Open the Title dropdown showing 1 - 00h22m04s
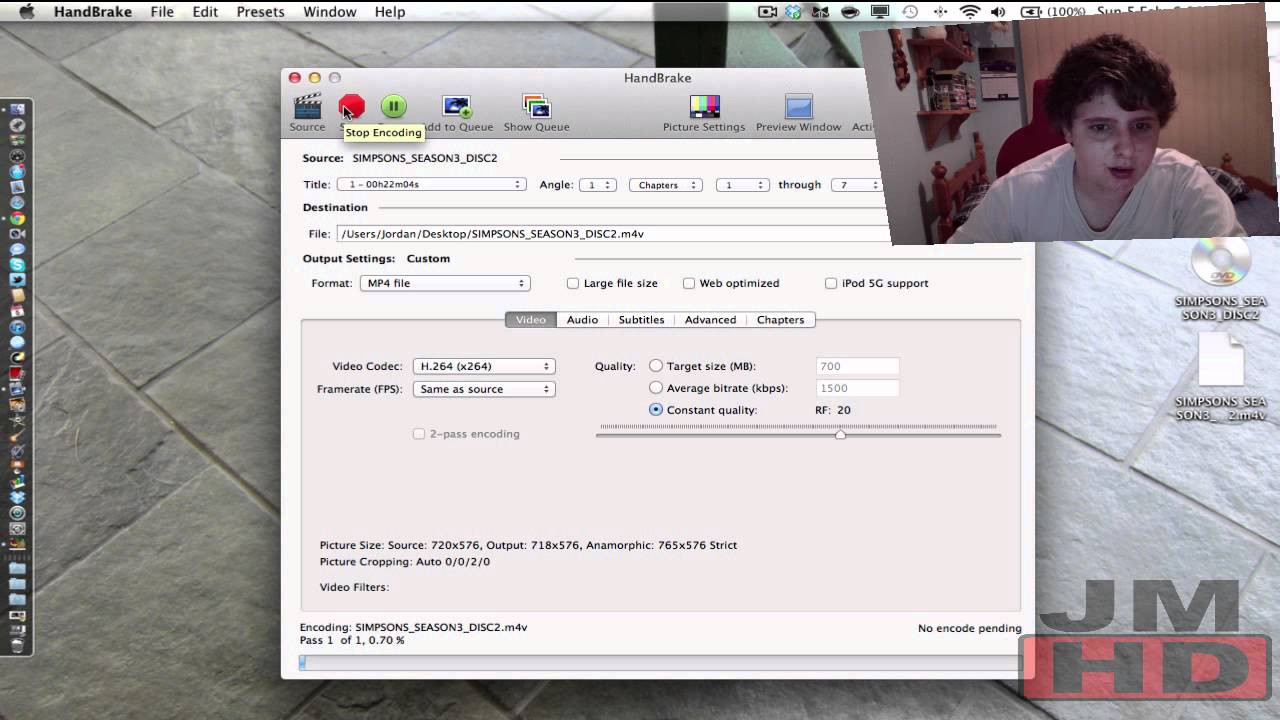Viewport: 1280px width, 720px height. tap(431, 185)
